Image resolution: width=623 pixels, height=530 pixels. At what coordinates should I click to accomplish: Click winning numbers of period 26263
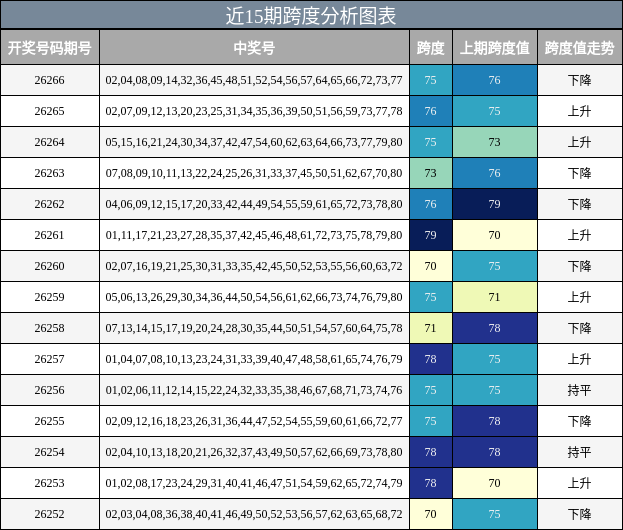tap(254, 173)
